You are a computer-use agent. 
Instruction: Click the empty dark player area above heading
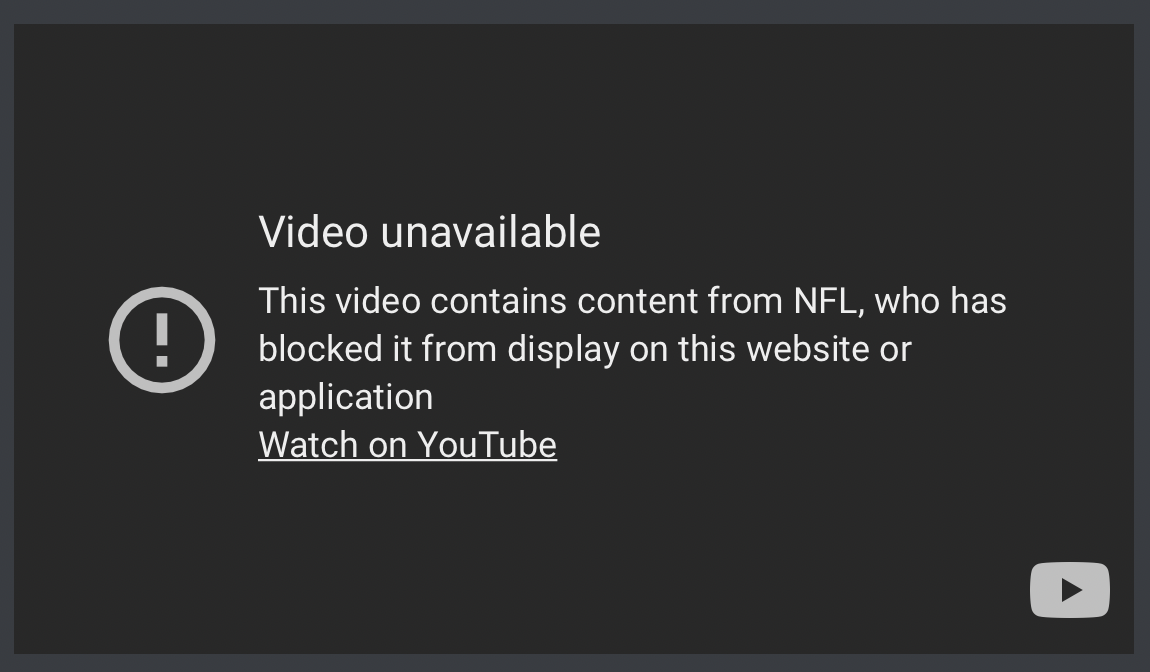pyautogui.click(x=574, y=110)
